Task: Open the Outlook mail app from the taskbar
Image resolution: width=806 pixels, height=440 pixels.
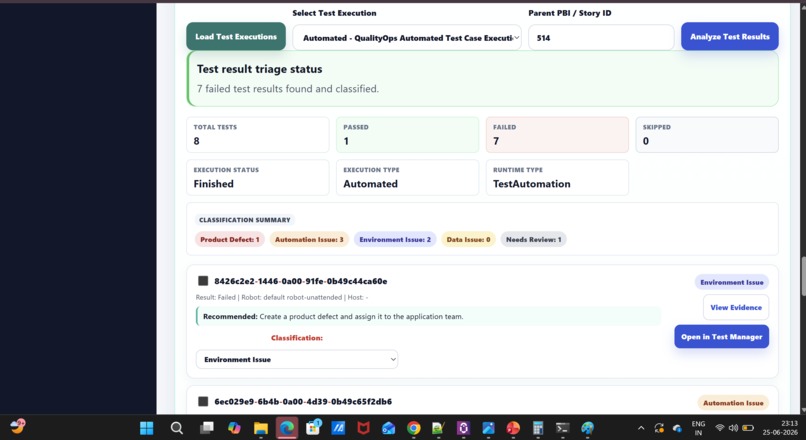Action: tap(388, 428)
